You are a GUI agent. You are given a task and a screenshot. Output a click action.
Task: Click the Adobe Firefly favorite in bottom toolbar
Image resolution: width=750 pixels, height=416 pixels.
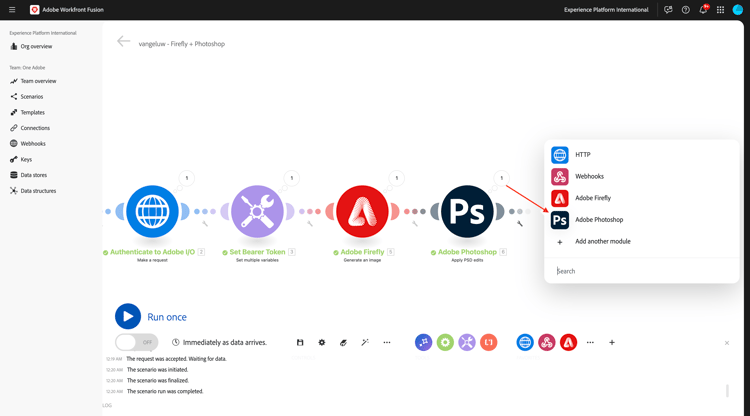pyautogui.click(x=568, y=342)
